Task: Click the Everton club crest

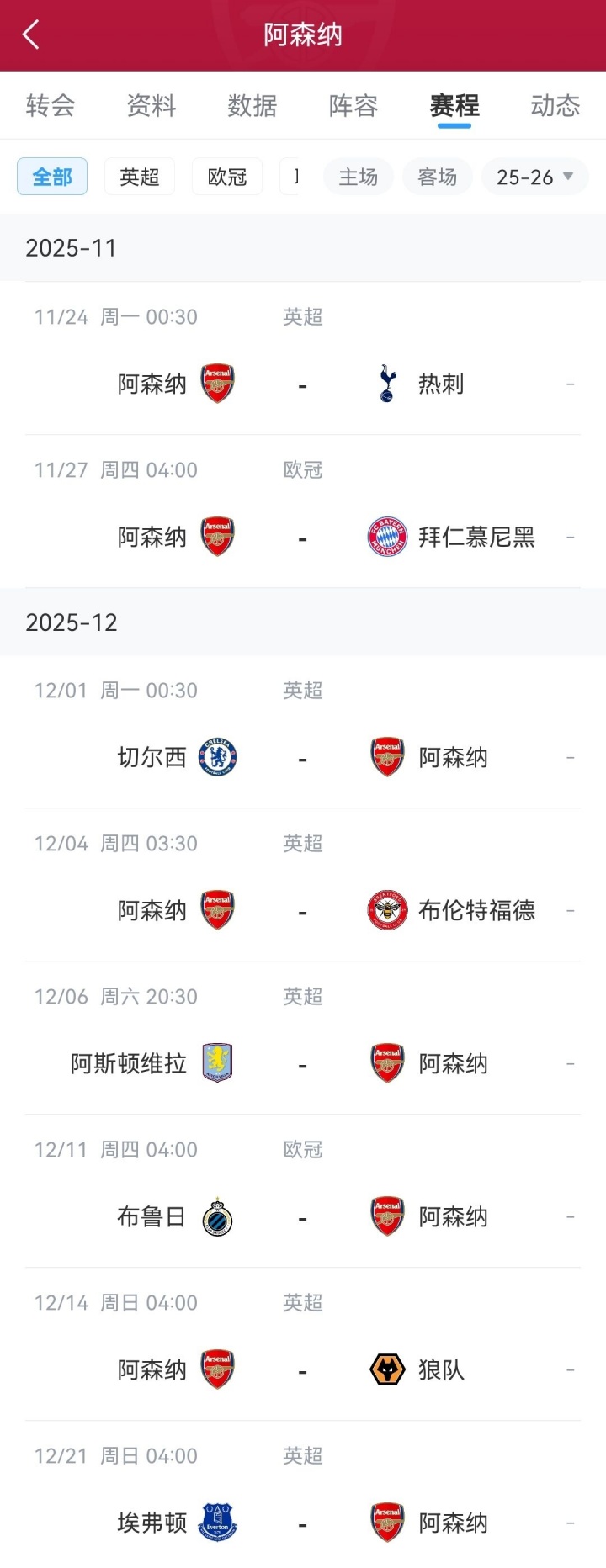Action: [x=218, y=1523]
